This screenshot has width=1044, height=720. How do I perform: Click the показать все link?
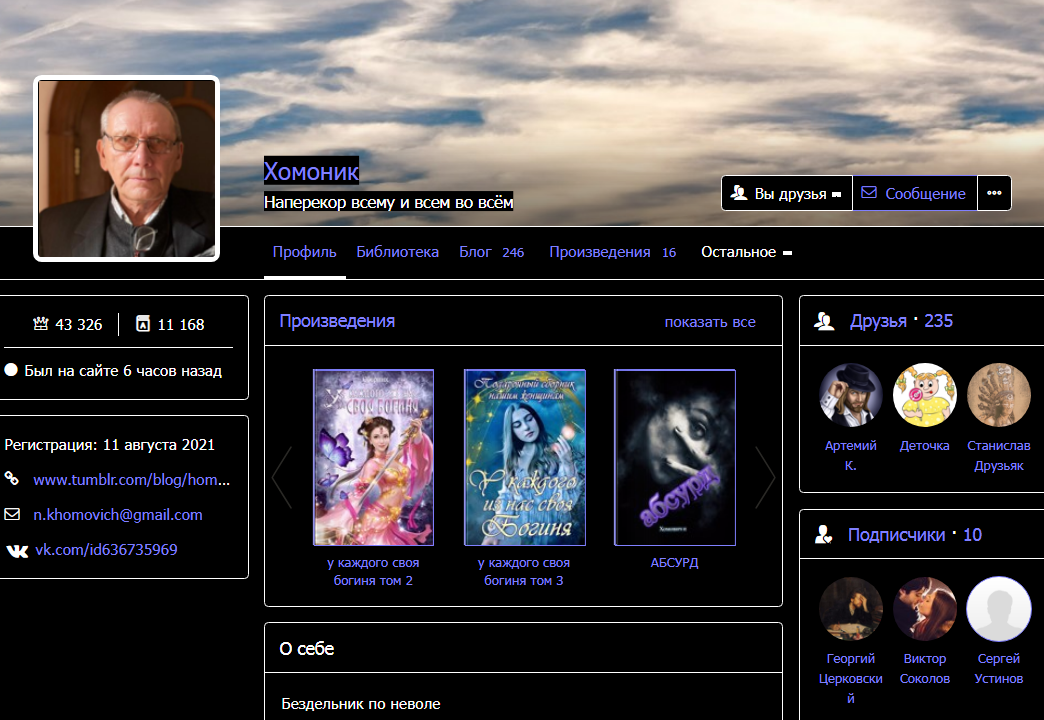tap(710, 322)
